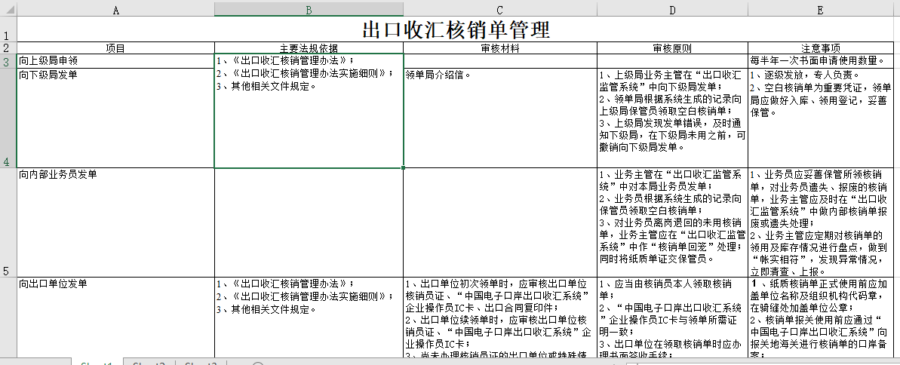Select 审核原则 cell starting 应当由核销员本人领取
The image size is (900, 365).
[672, 317]
